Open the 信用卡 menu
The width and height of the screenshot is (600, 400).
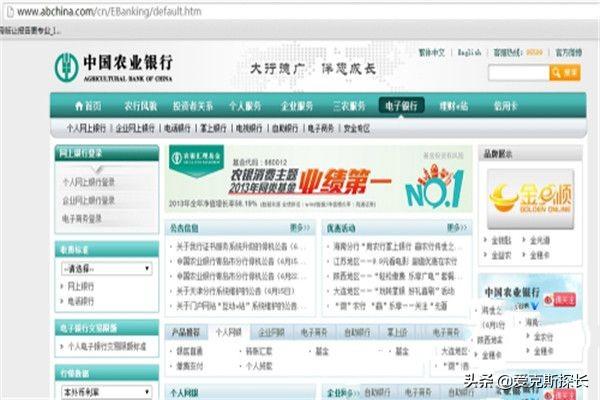pyautogui.click(x=505, y=106)
